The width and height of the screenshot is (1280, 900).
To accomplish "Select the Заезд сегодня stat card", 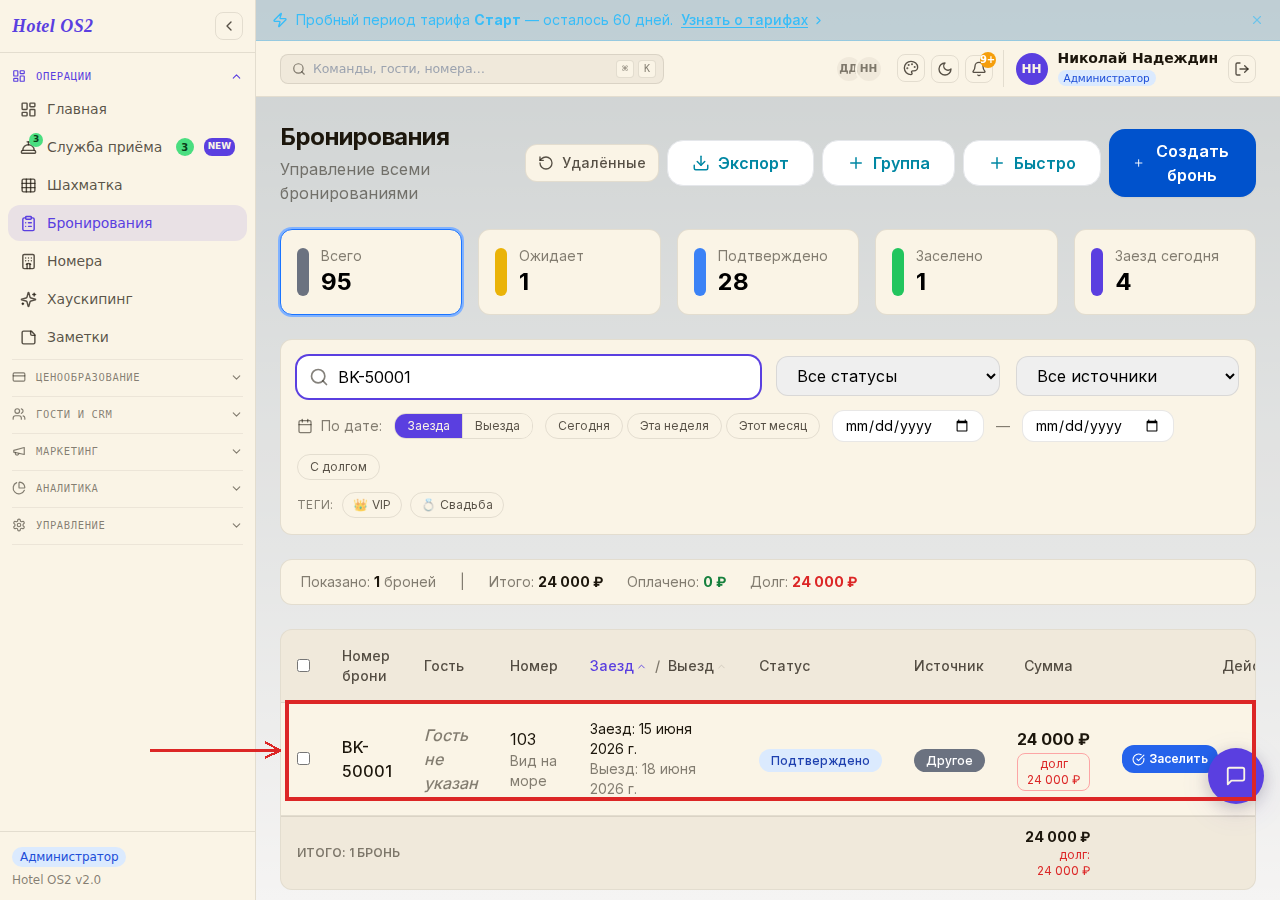I will point(1165,272).
